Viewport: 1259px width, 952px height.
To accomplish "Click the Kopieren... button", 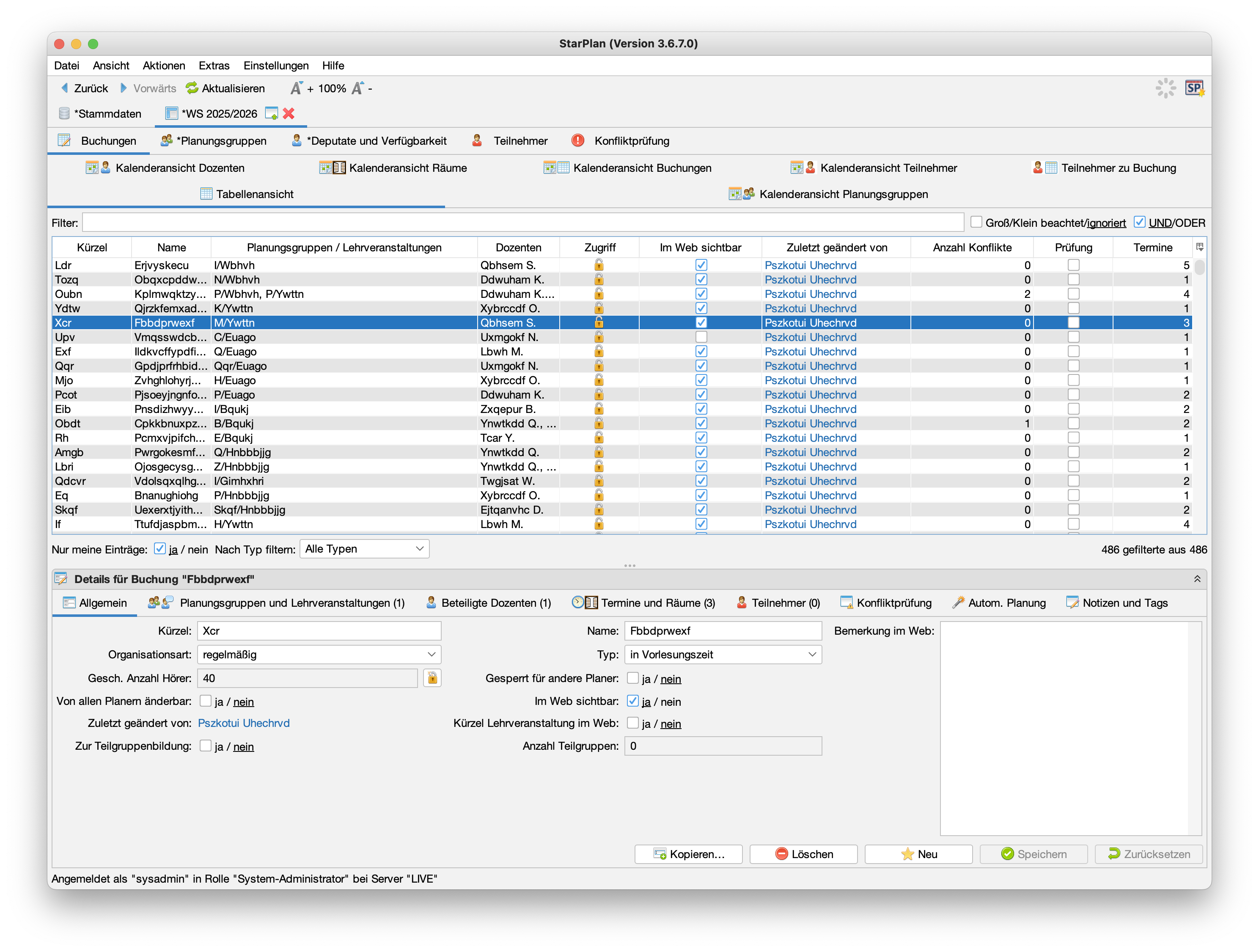I will point(688,854).
